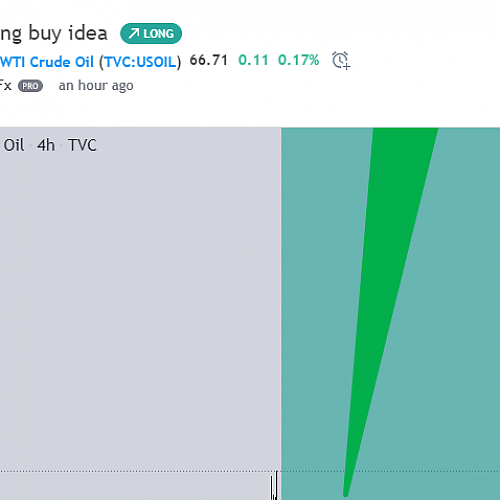Click the 0.11 price change value
500x500 pixels.
coord(253,60)
